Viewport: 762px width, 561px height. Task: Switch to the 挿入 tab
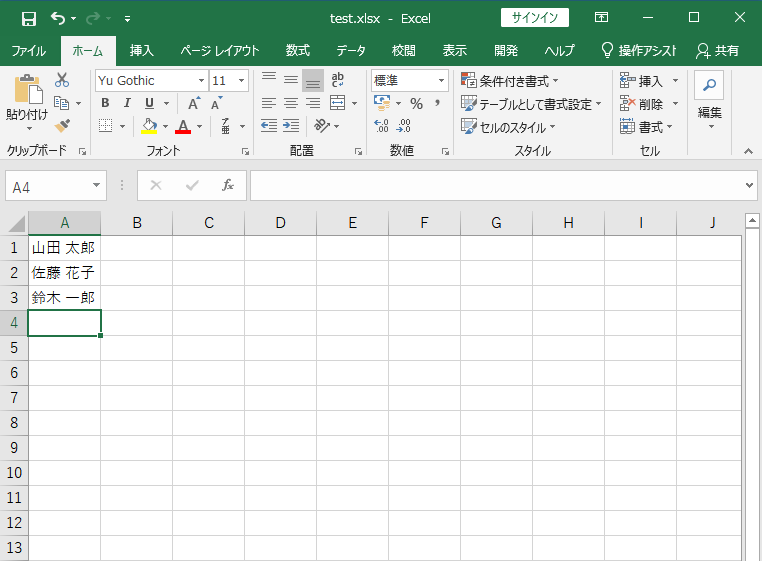pos(141,51)
